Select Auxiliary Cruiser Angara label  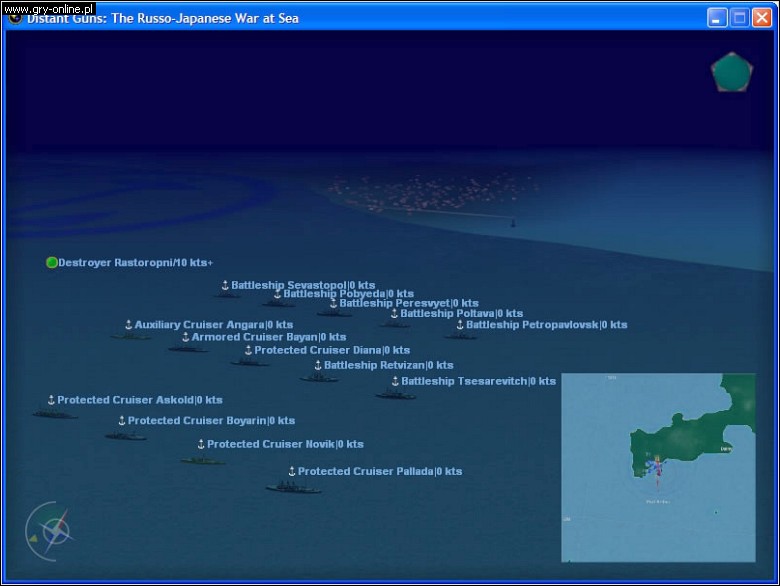coord(214,325)
